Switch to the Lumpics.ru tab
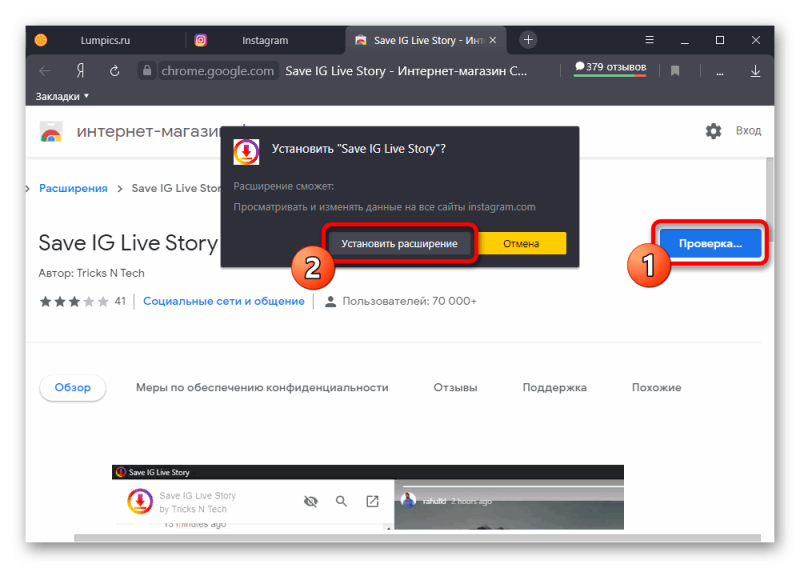 click(105, 40)
